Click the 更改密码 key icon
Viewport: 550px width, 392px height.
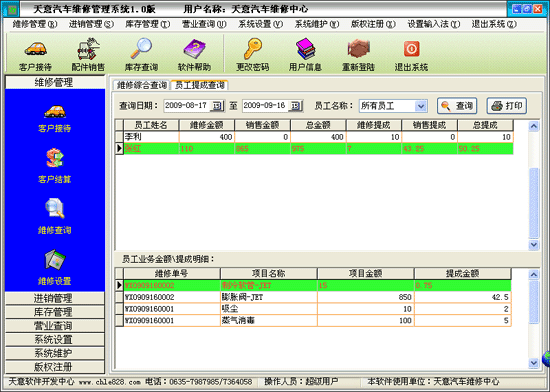[253, 55]
